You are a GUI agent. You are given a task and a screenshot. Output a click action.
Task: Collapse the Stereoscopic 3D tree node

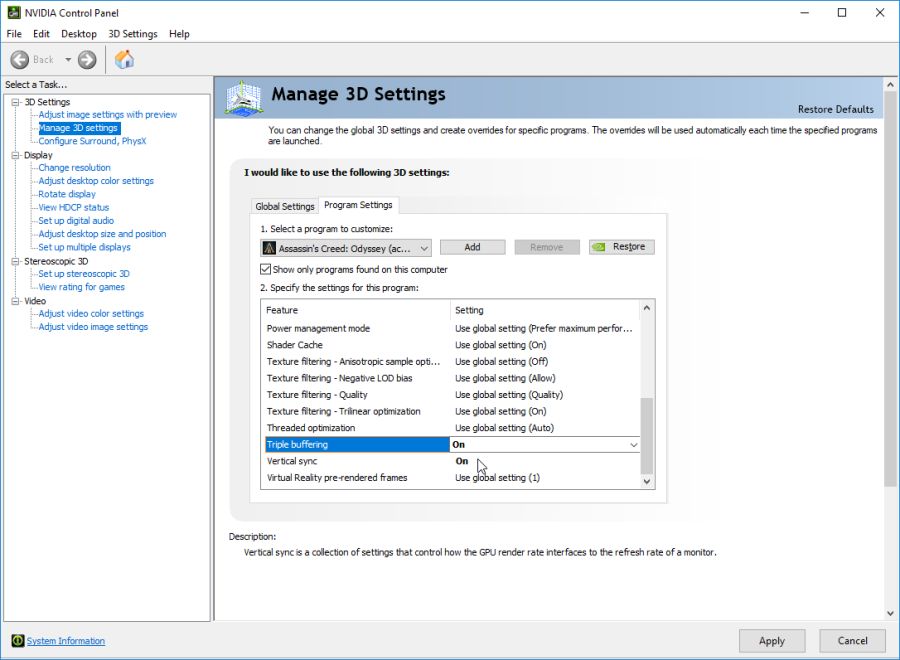15,261
